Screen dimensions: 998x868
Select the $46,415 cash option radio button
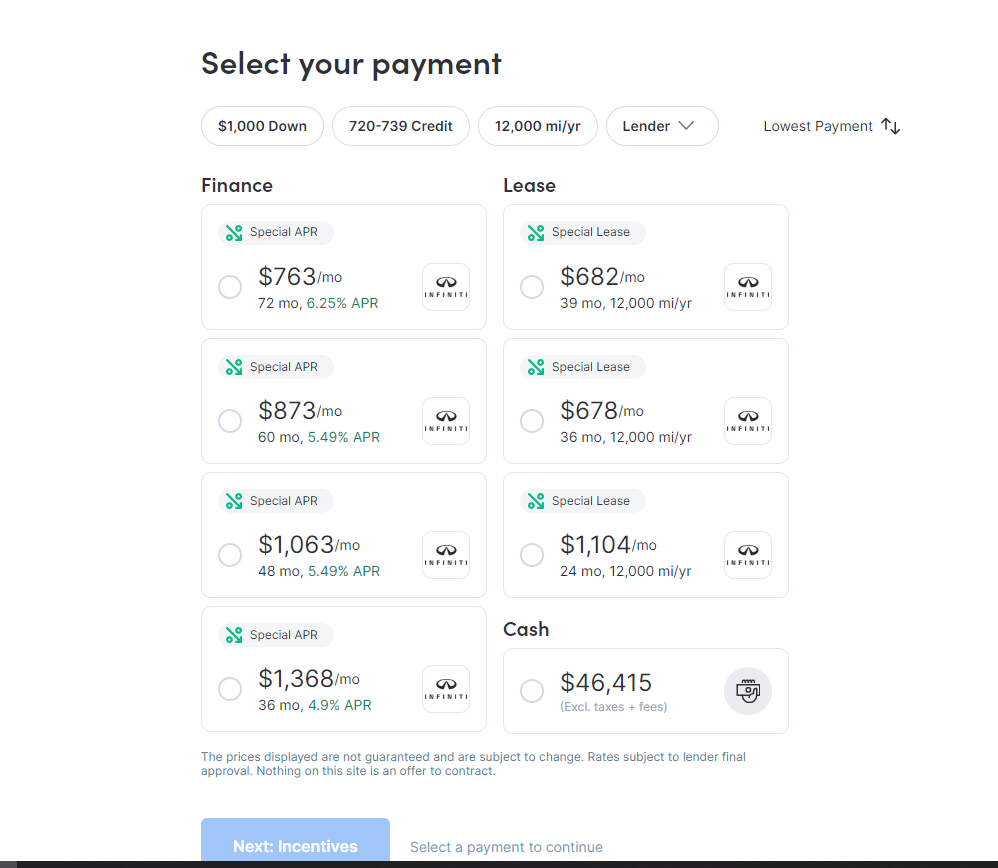(x=532, y=690)
